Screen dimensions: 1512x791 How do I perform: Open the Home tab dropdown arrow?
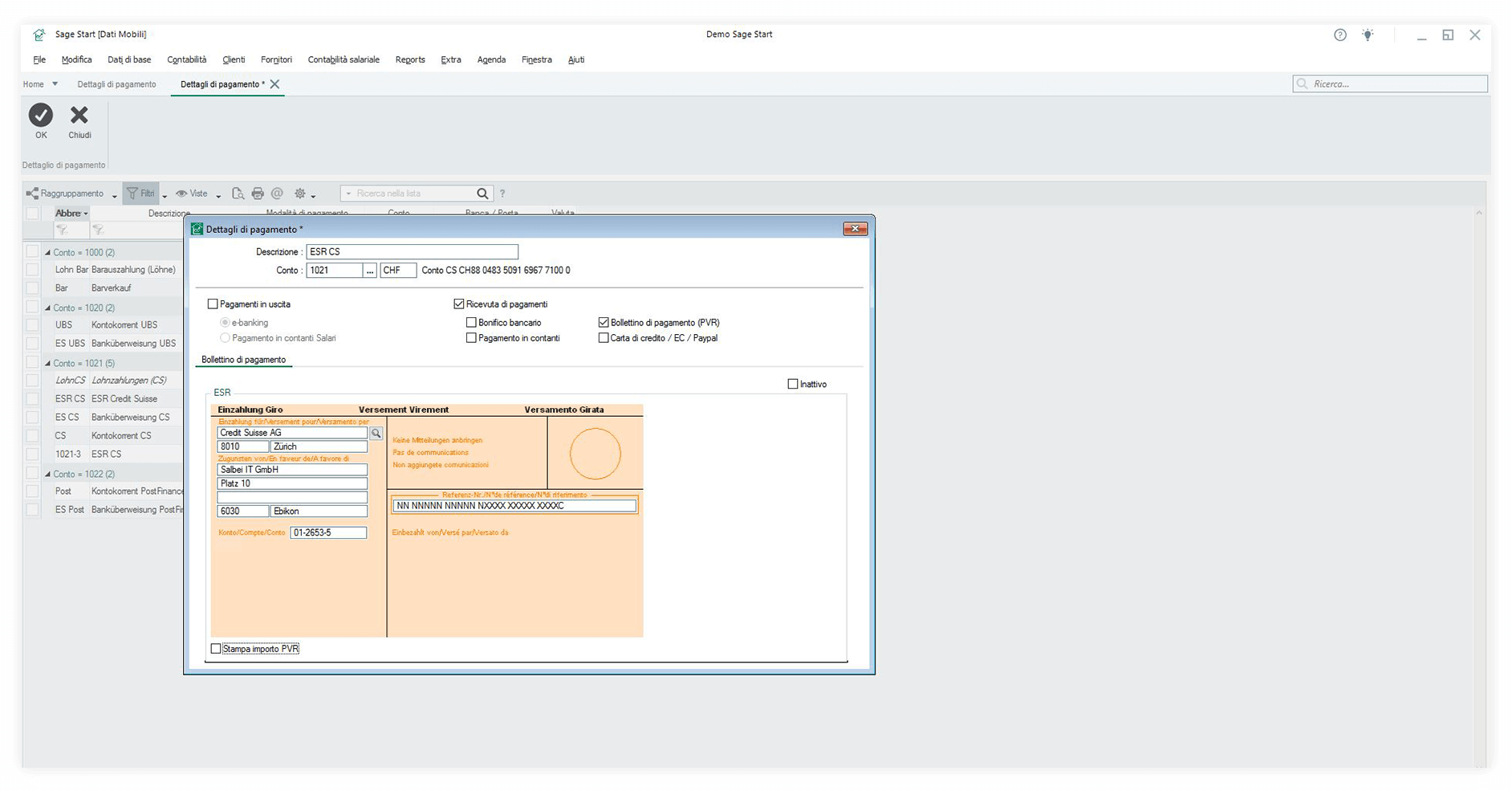coord(55,84)
